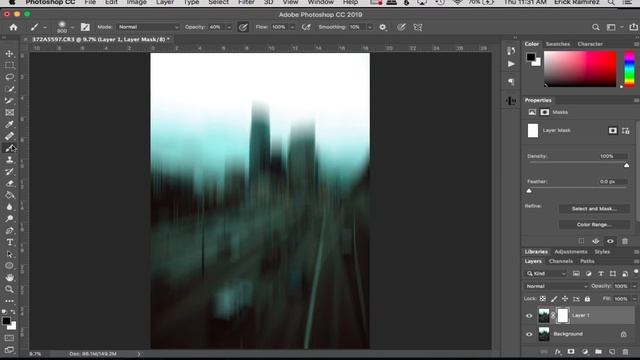Open the Smoothing dropdown arrow
Viewport: 640px width, 360px height.
[370, 27]
